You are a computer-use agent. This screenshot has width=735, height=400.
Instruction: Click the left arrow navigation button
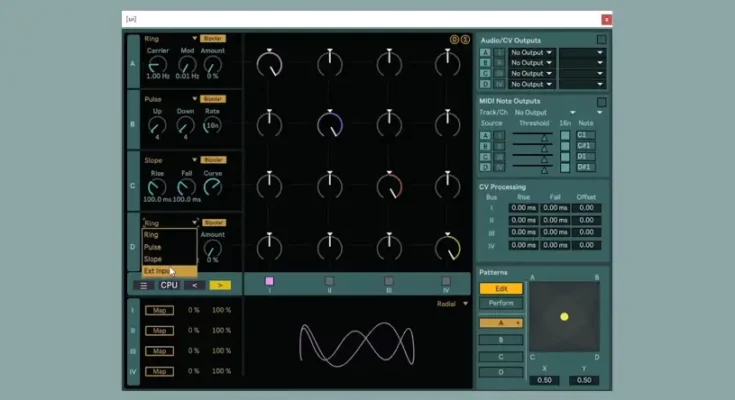(194, 285)
